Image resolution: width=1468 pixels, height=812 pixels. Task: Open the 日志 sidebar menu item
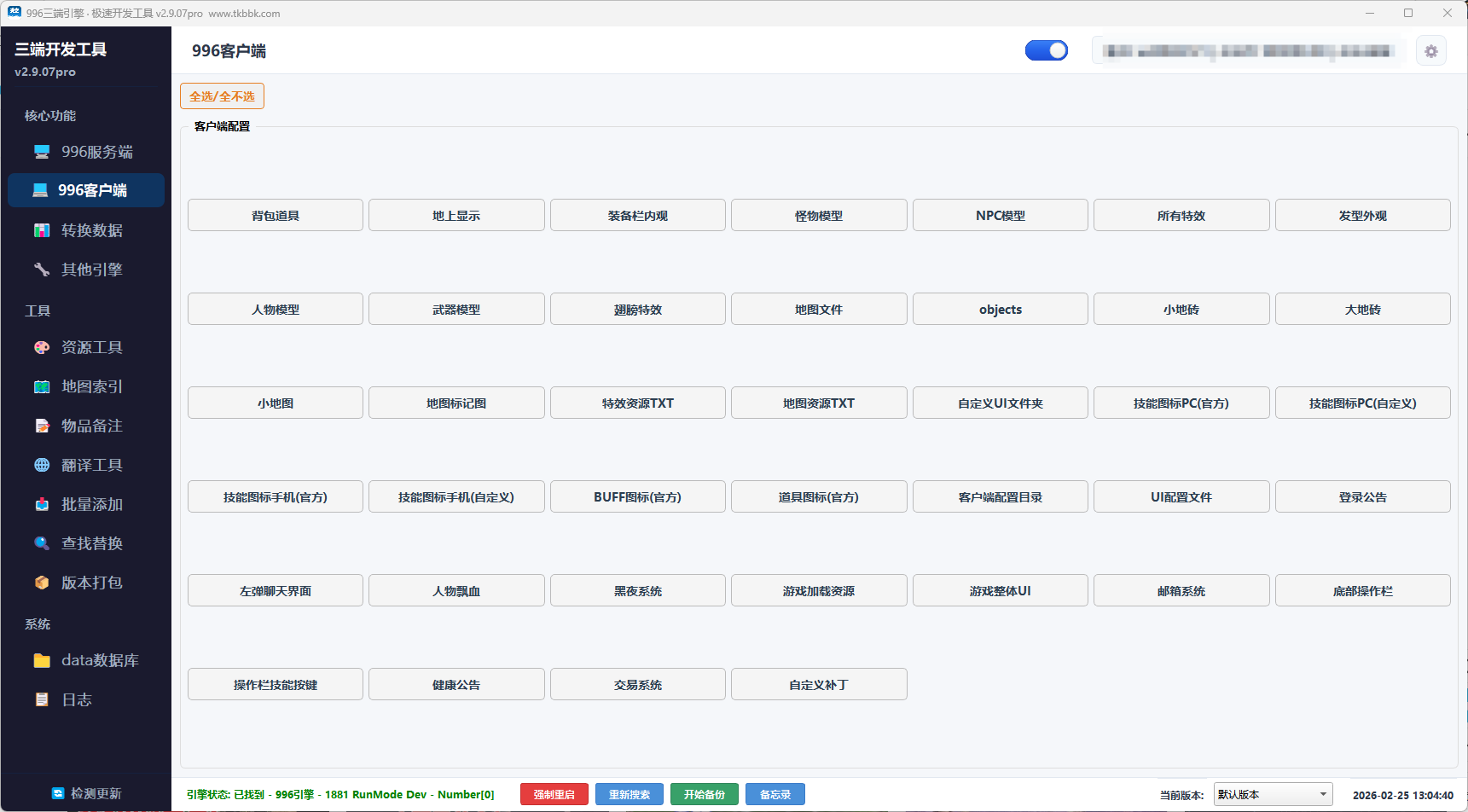[77, 700]
